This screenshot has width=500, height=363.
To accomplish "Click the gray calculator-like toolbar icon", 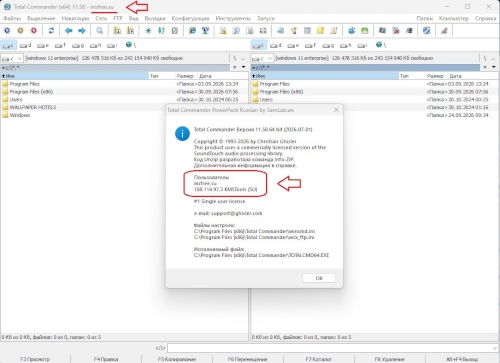I will (x=307, y=31).
